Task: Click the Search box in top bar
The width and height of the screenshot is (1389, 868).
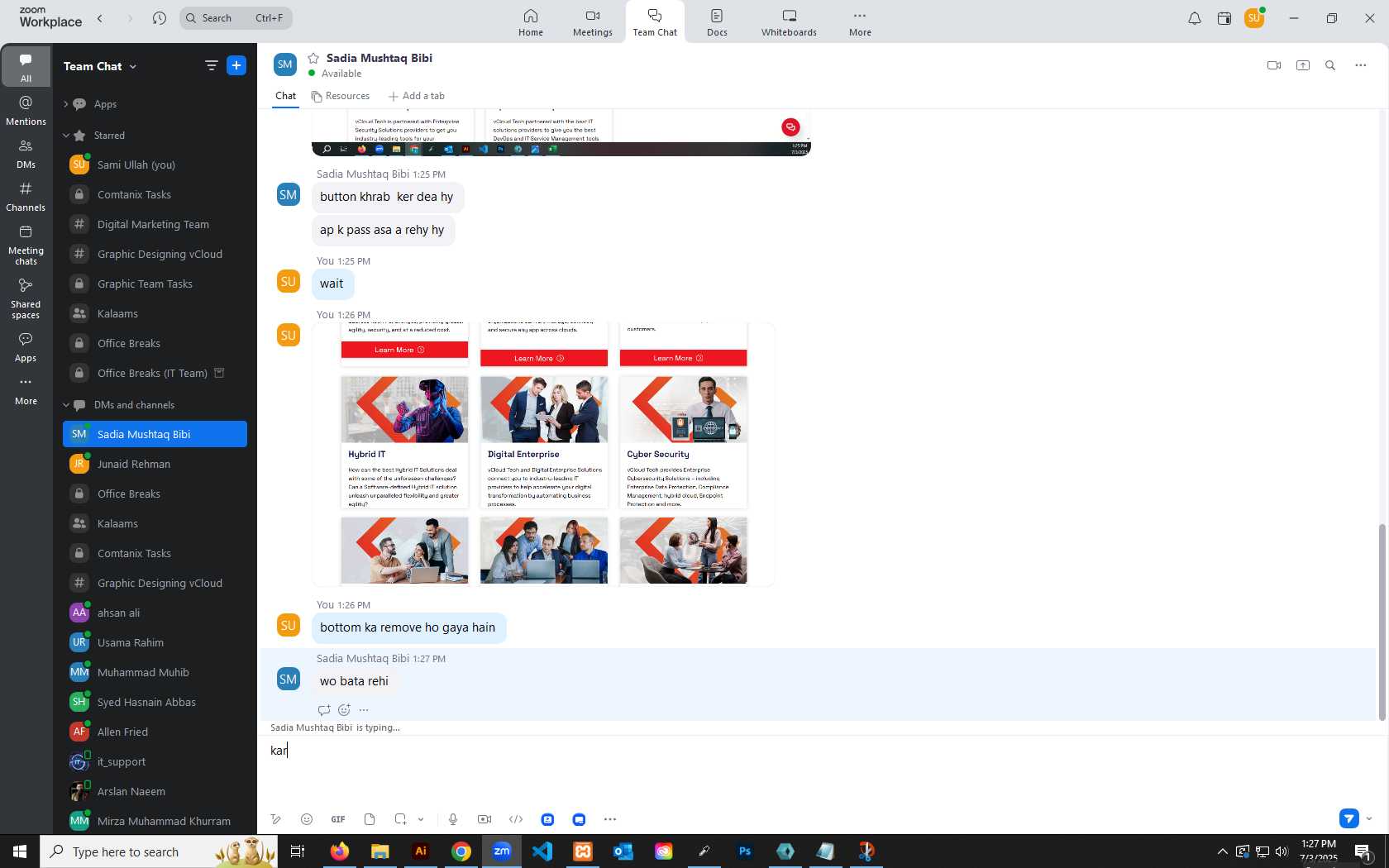Action: pos(236,18)
